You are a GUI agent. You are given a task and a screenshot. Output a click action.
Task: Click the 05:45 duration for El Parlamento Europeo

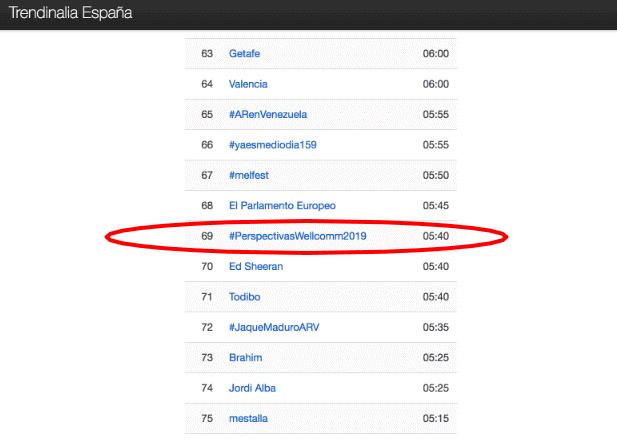click(x=436, y=205)
